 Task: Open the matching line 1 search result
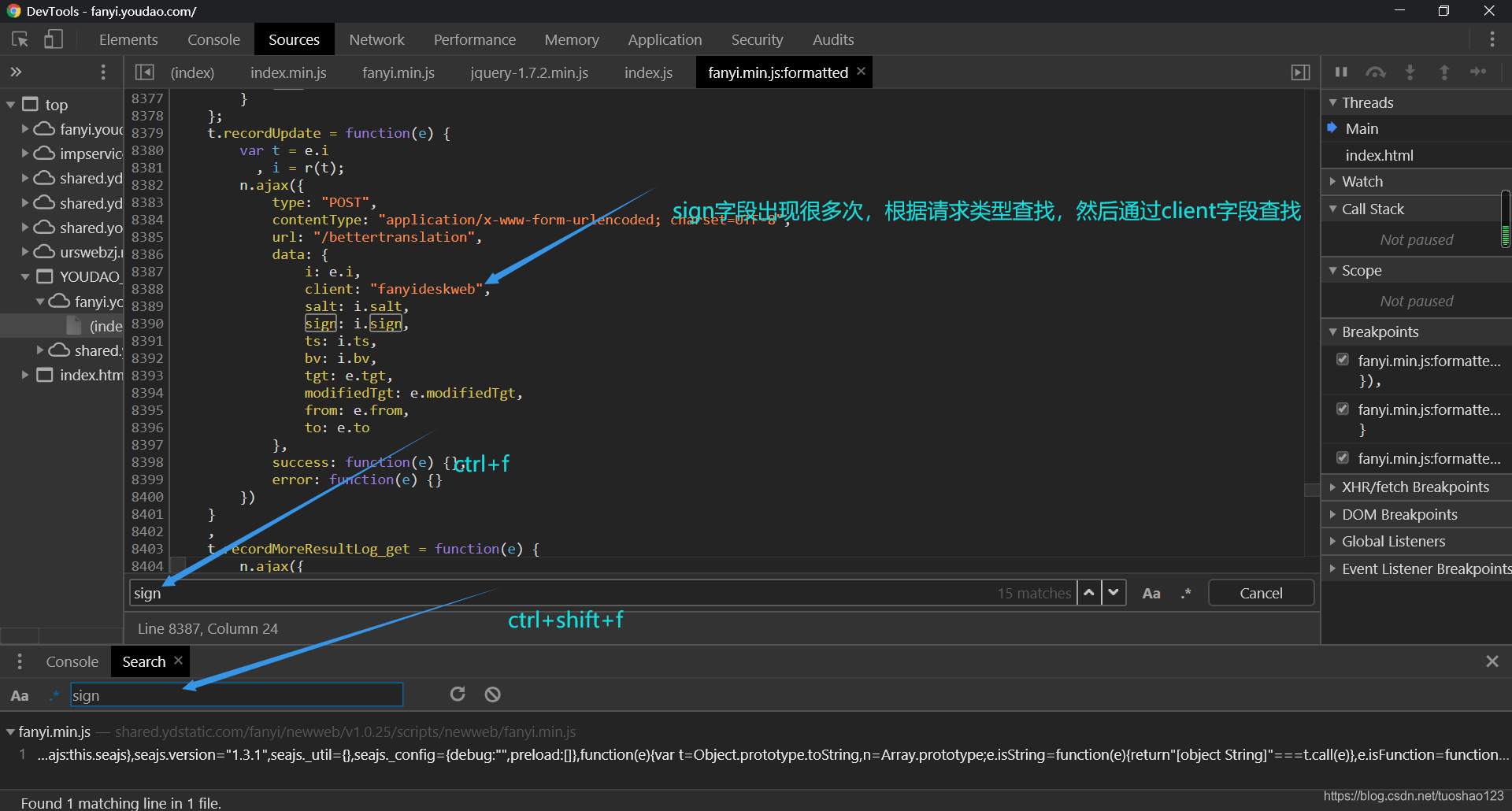pyautogui.click(x=756, y=754)
